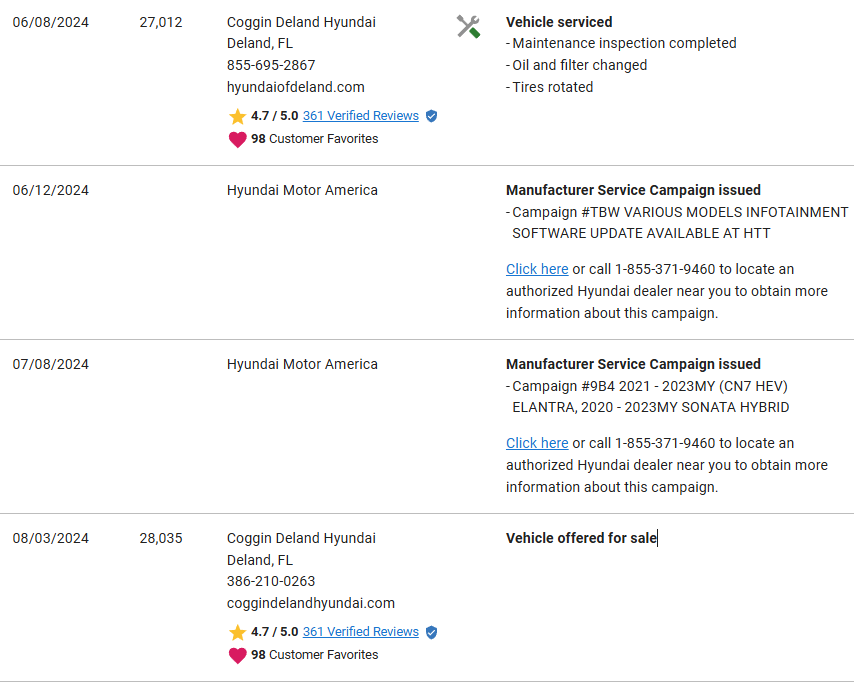Click here link for Campaign #9B4

tap(537, 443)
